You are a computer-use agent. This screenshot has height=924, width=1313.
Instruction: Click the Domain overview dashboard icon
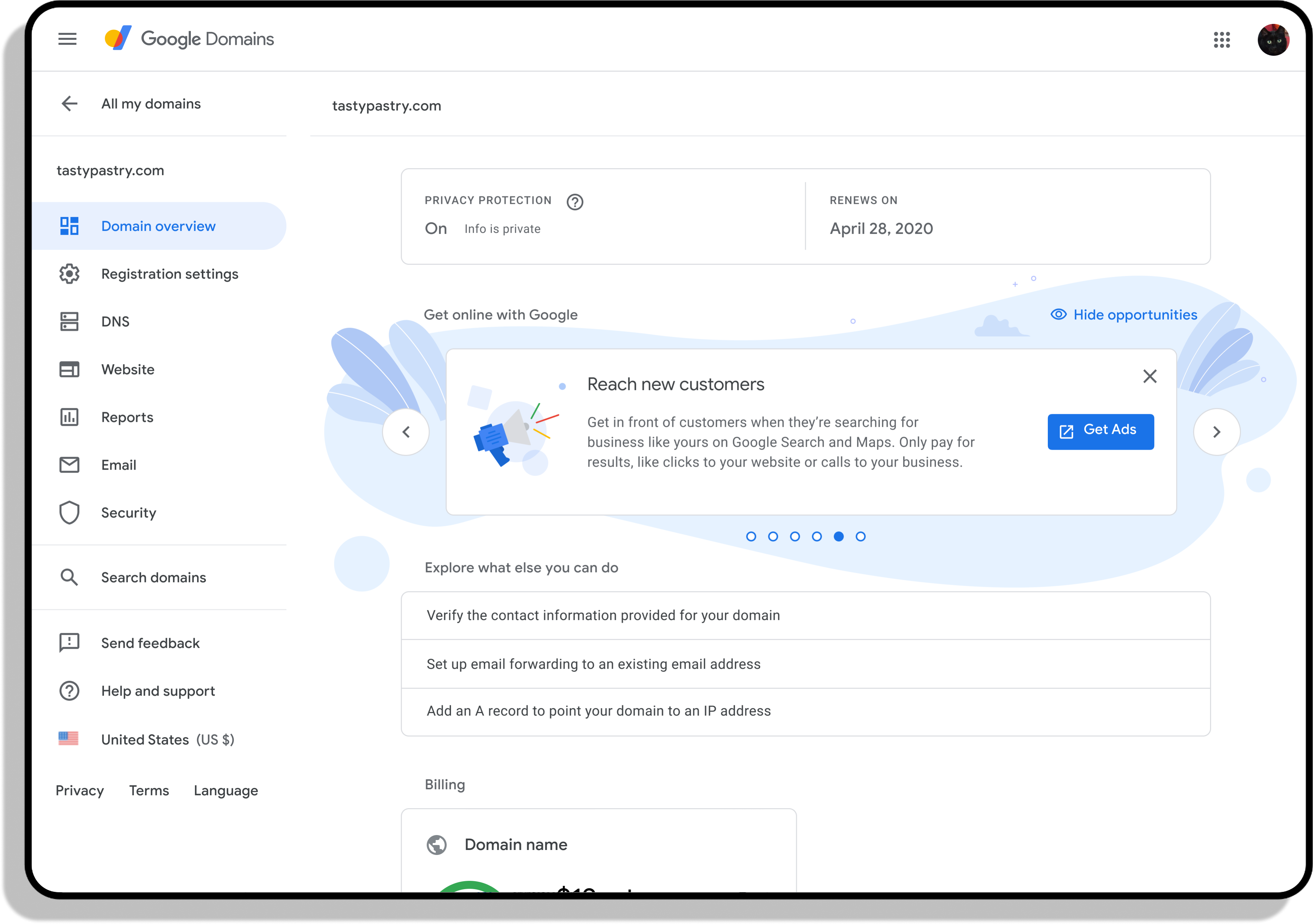(69, 226)
